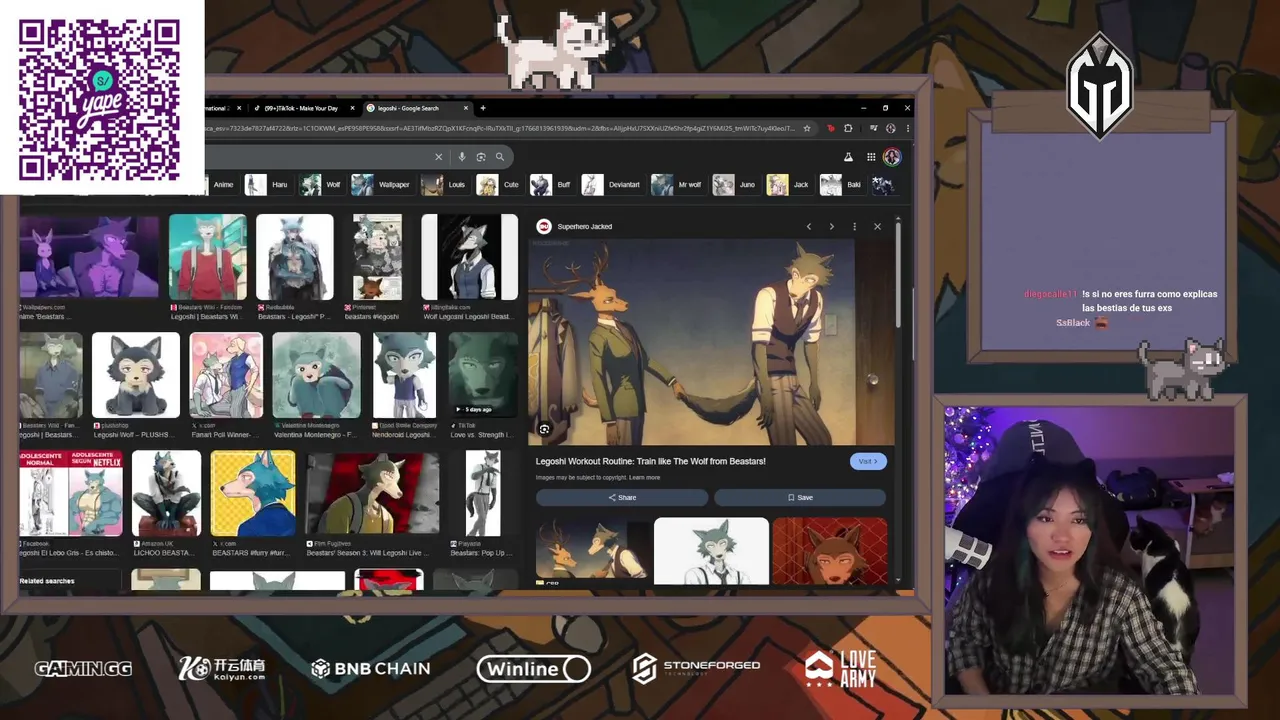Click the magnifier search icon
This screenshot has height=720, width=1280.
[500, 157]
